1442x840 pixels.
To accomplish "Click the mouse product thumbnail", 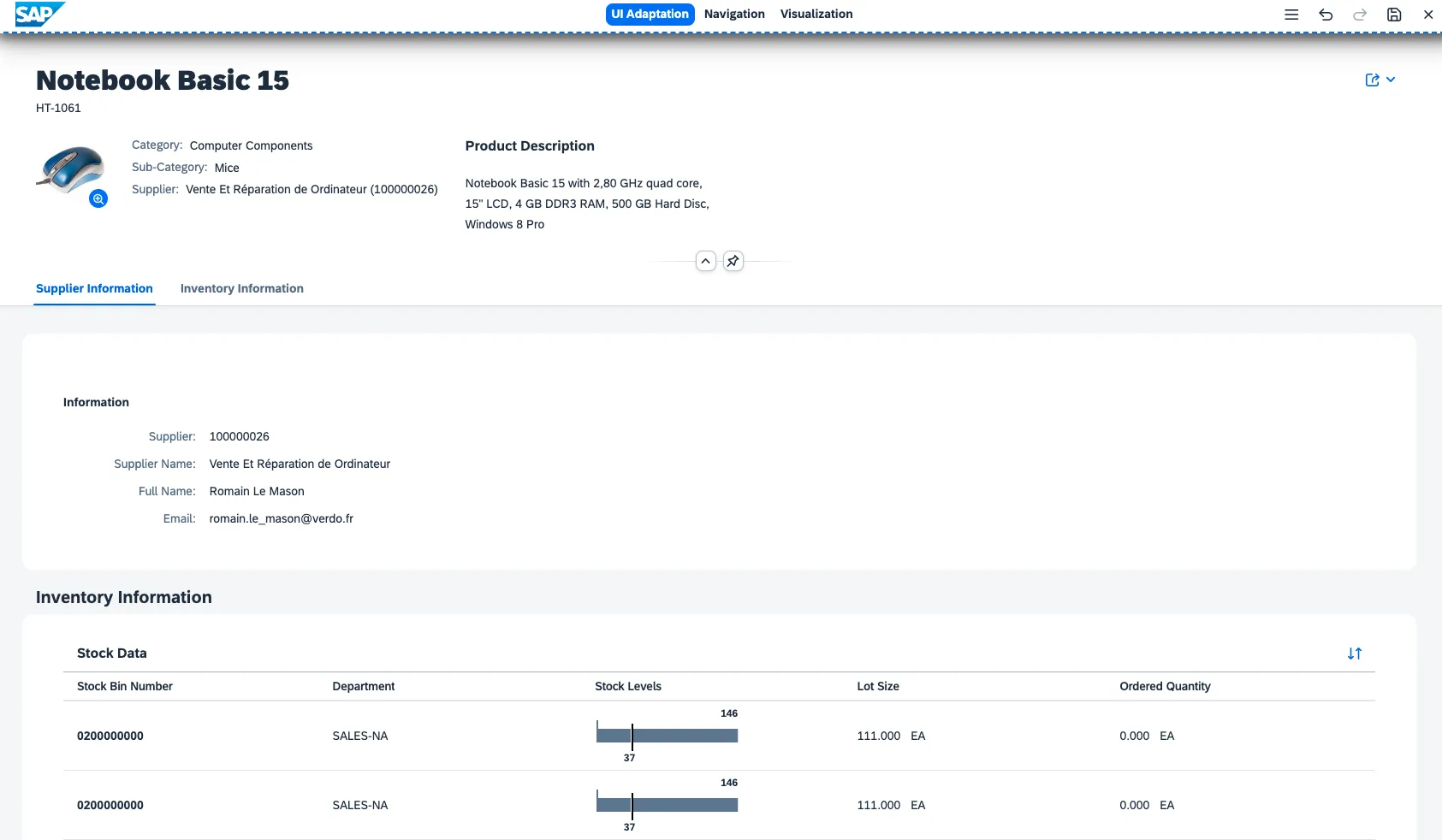I will pos(70,169).
